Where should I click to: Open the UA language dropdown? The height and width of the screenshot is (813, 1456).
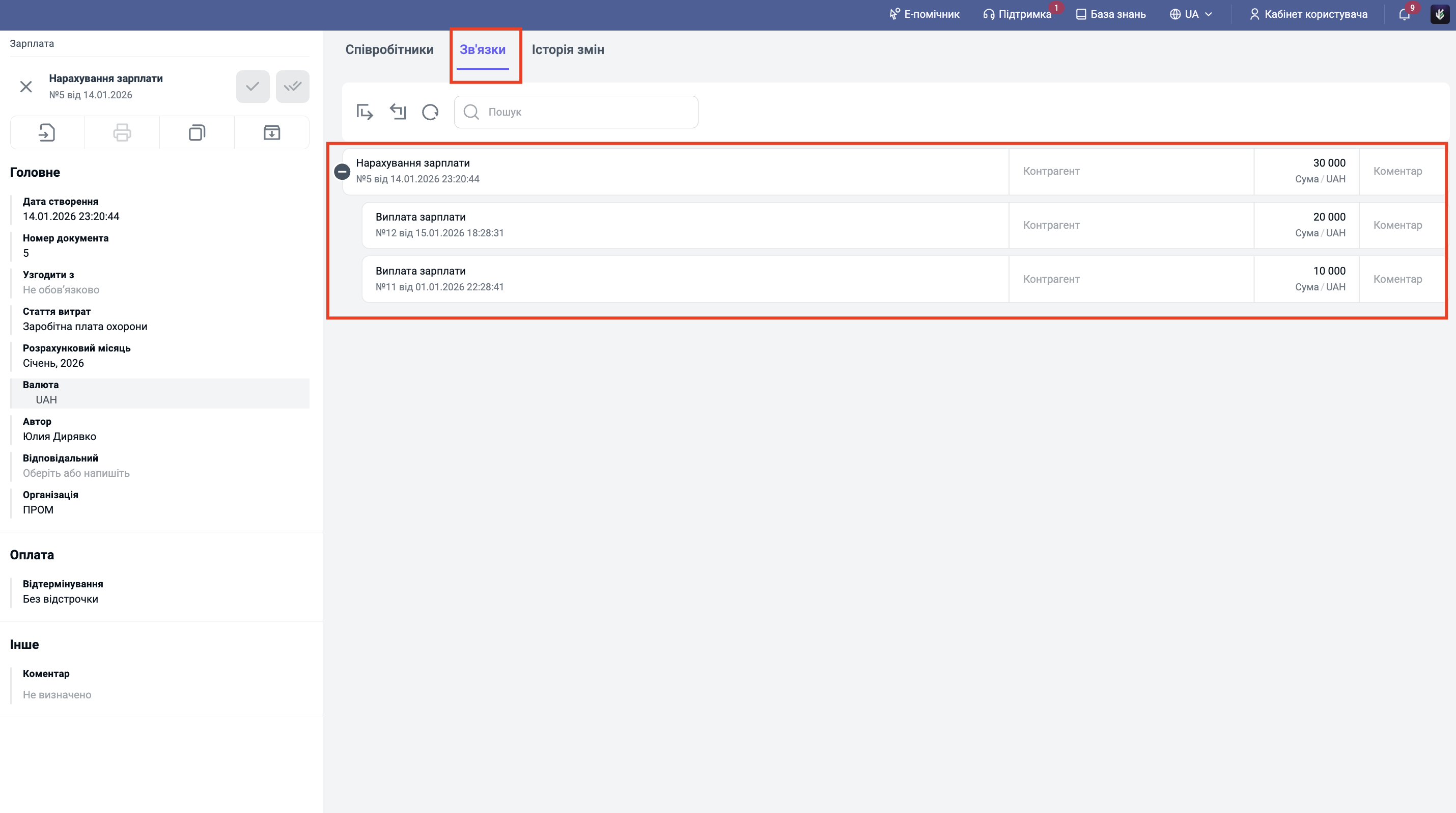[1191, 14]
